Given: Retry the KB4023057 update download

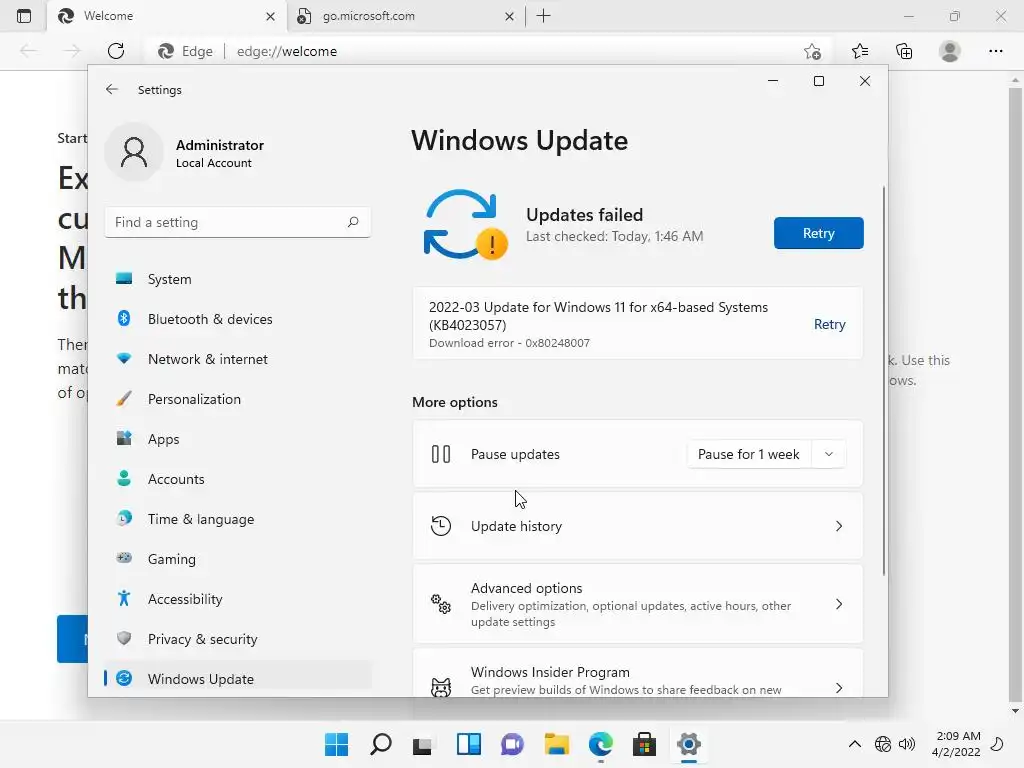Looking at the screenshot, I should coord(829,325).
